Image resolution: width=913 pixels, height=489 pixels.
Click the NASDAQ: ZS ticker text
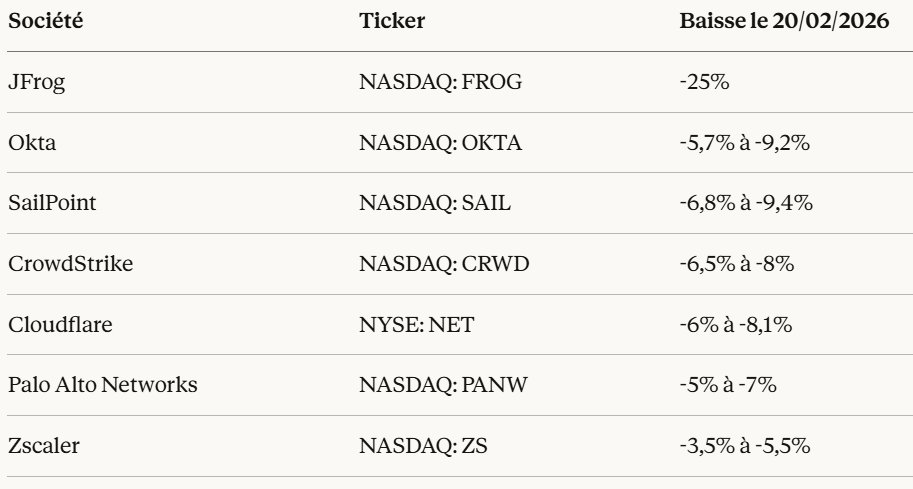(425, 446)
